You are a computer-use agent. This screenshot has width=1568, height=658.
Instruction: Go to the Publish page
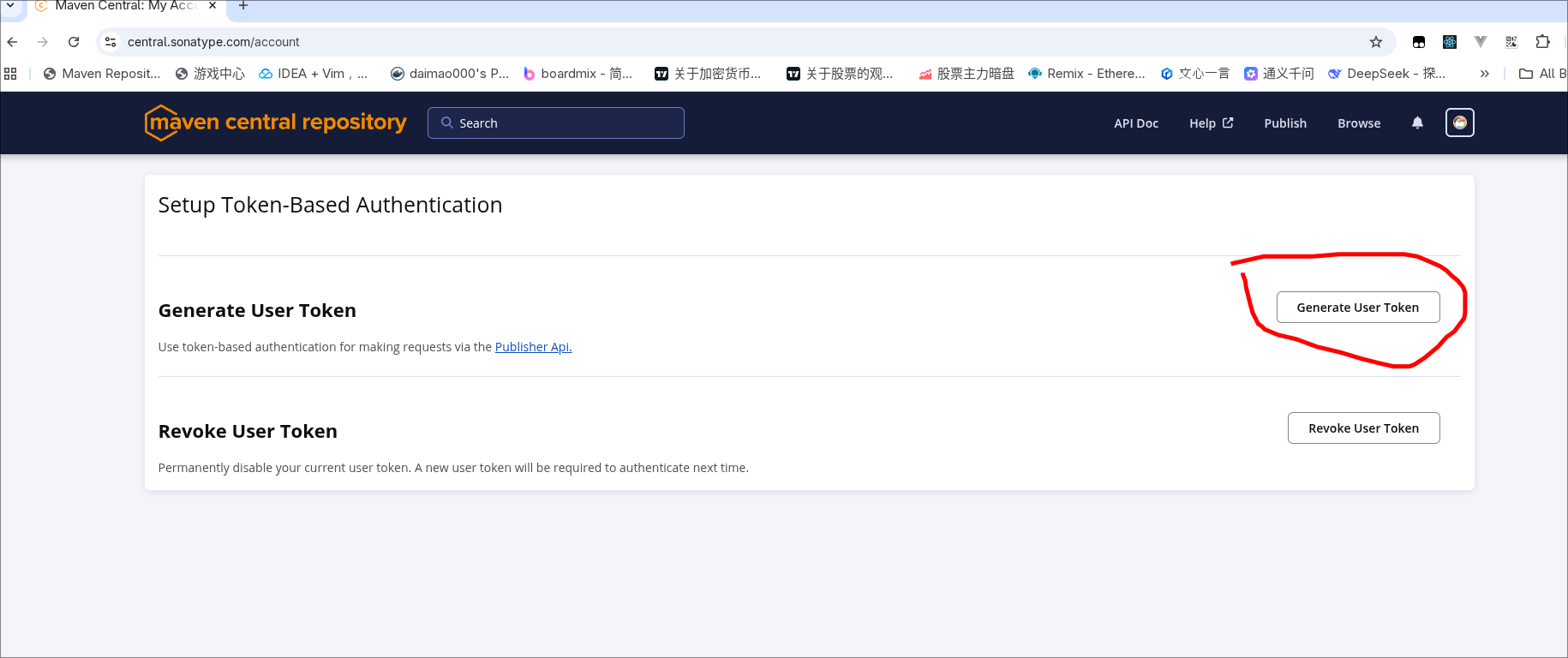[1285, 123]
